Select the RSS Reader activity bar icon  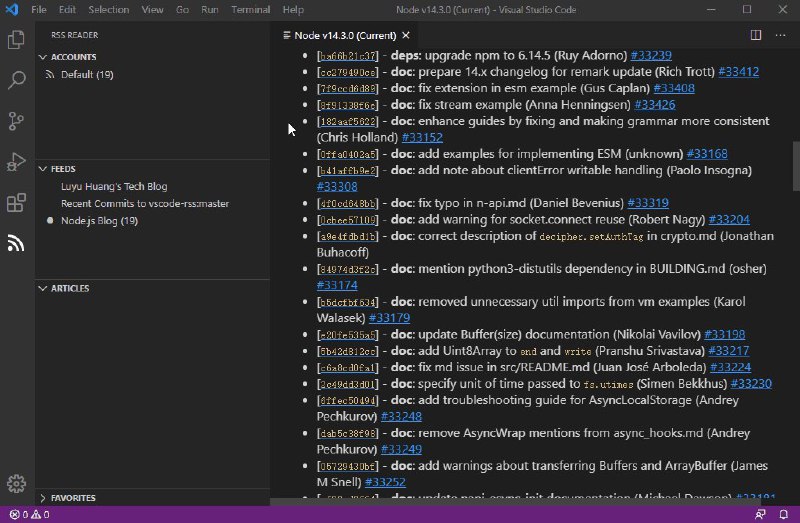[16, 243]
